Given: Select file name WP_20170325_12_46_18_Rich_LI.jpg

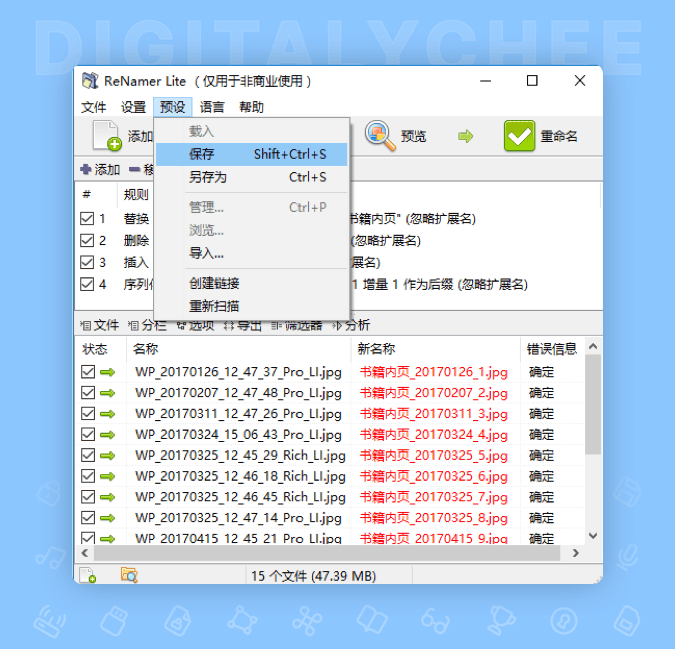Looking at the screenshot, I should pos(240,476).
